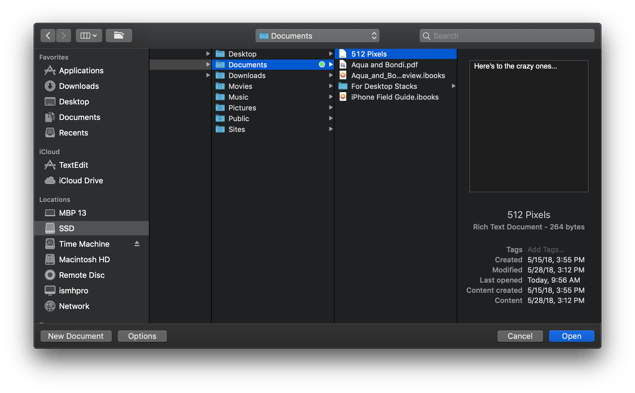Viewport: 635px width, 393px height.
Task: Eject the Time Machine volume
Action: coord(137,244)
